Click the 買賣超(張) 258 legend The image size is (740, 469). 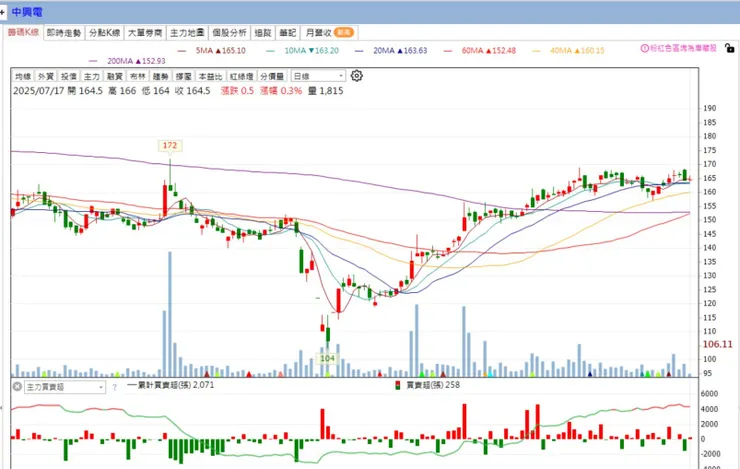point(428,385)
